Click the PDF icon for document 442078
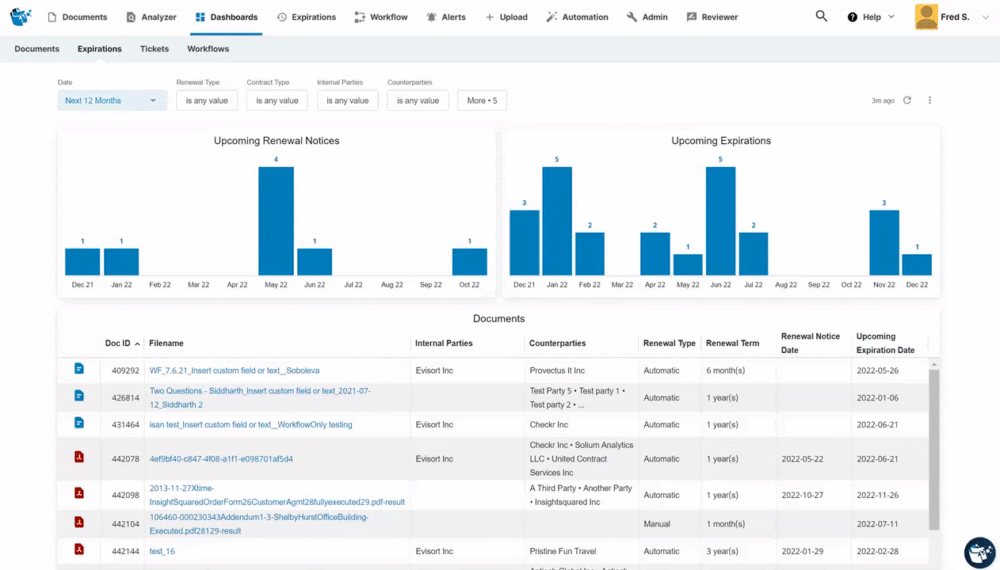Screen dimensions: 1000x570 79,458
